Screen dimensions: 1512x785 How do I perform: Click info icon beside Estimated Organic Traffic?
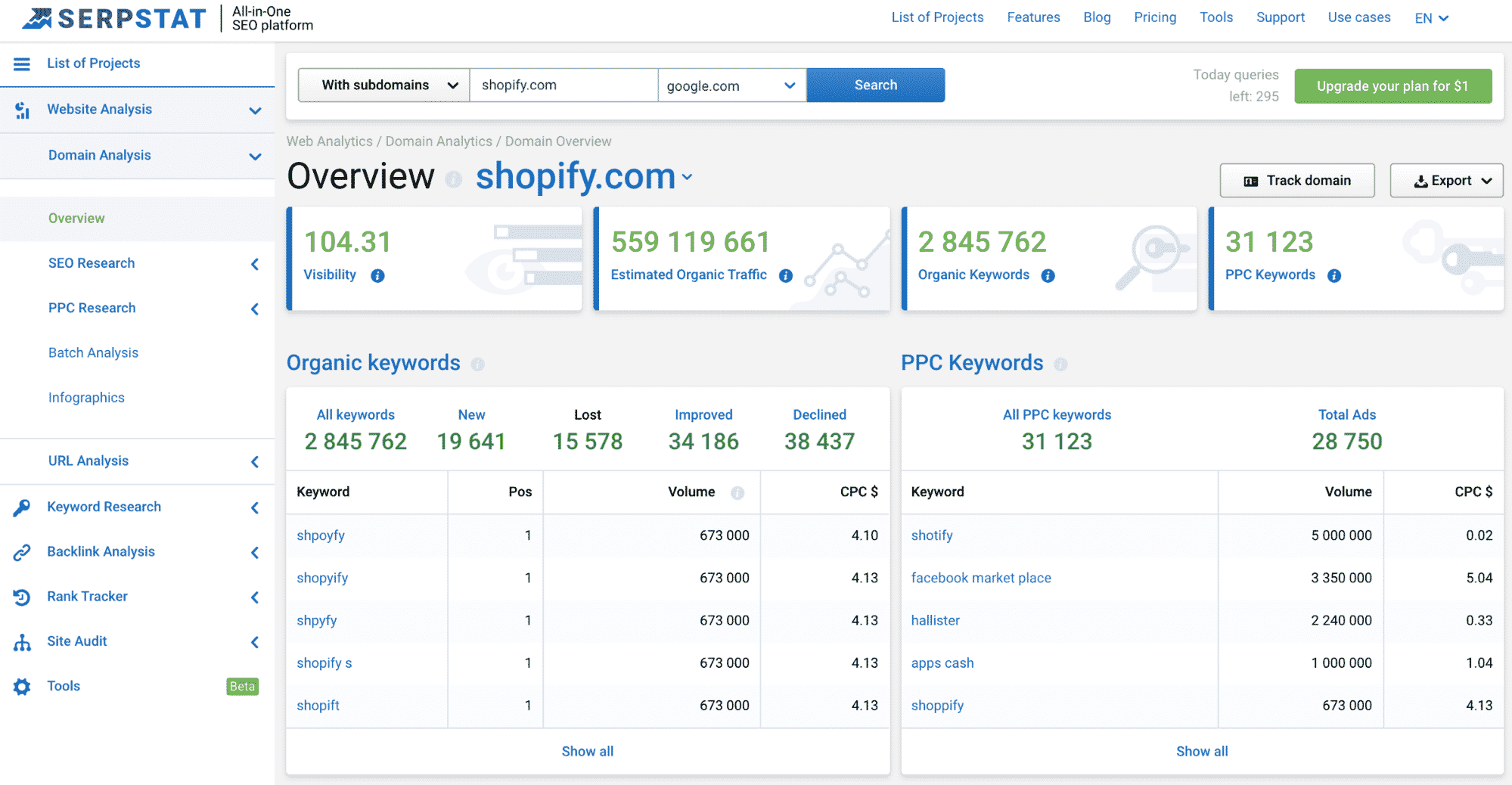click(x=786, y=276)
